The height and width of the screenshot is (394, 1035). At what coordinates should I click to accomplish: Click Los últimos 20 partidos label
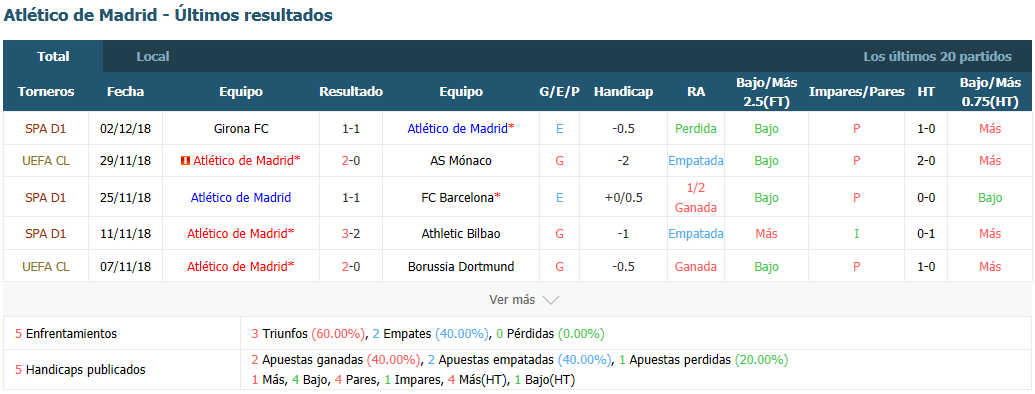tap(937, 57)
